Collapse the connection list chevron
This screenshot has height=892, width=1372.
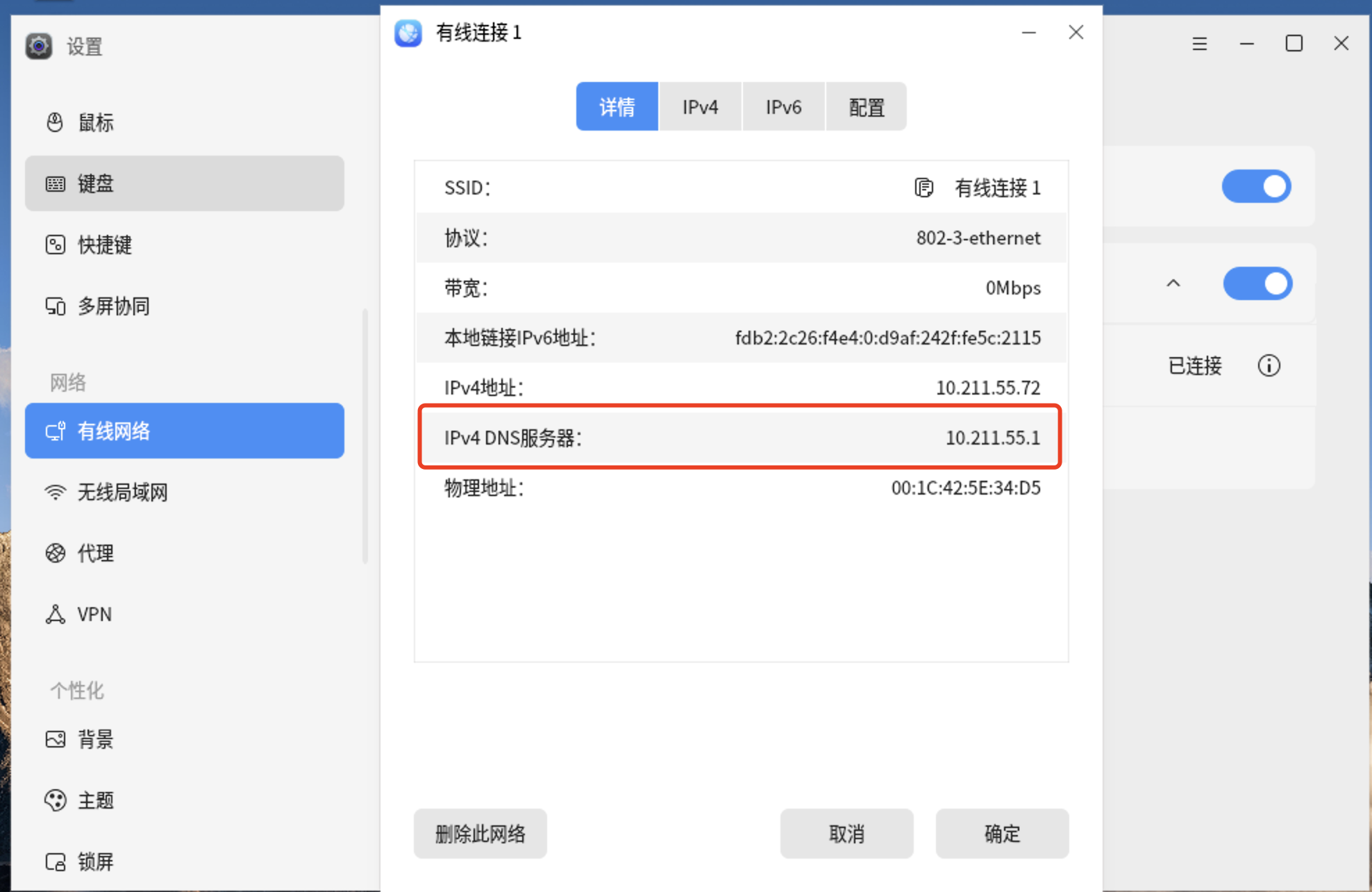pyautogui.click(x=1173, y=283)
